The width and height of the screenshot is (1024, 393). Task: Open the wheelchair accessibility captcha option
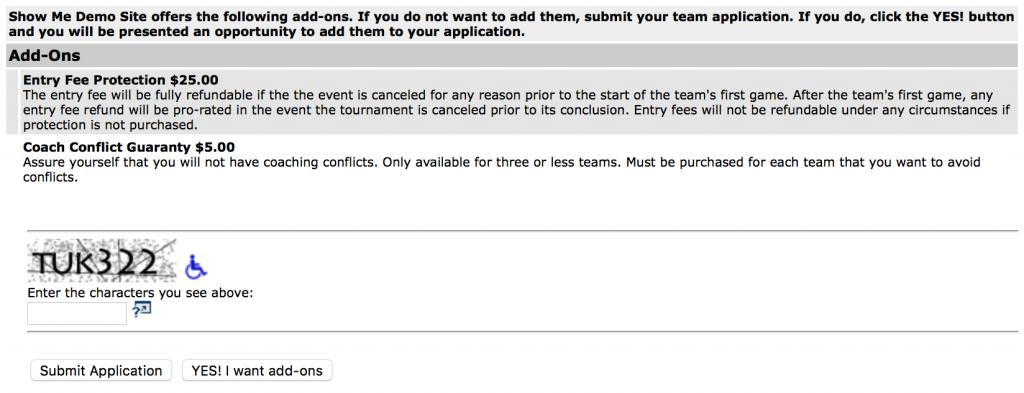coord(195,266)
